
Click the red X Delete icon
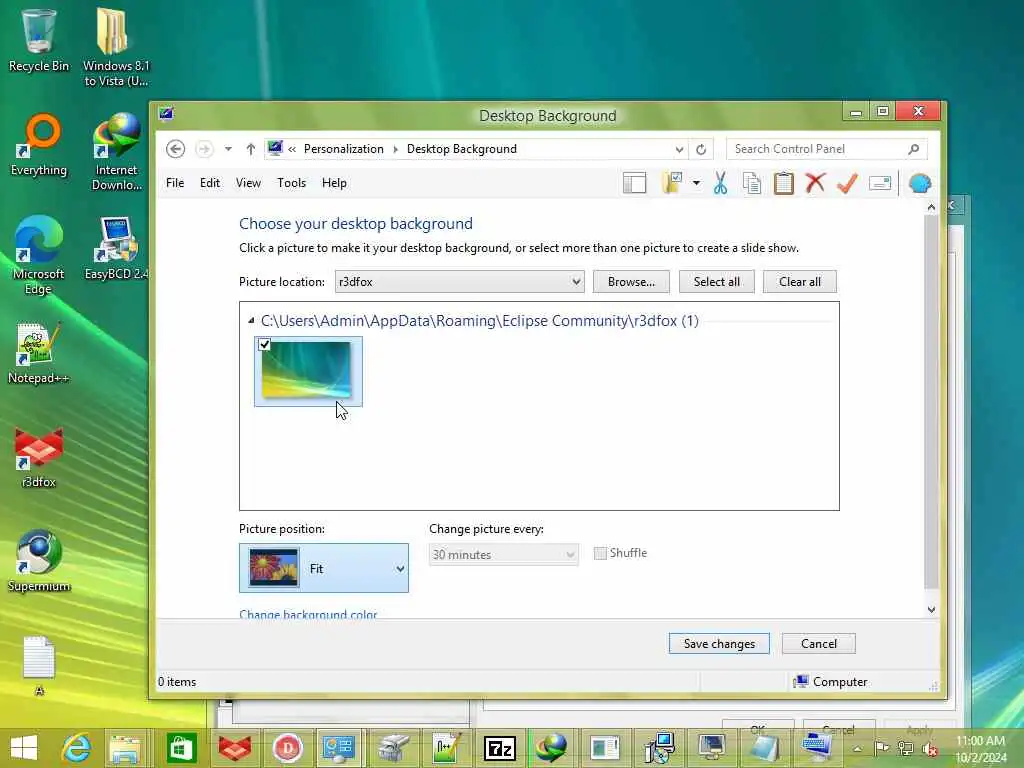(x=815, y=184)
